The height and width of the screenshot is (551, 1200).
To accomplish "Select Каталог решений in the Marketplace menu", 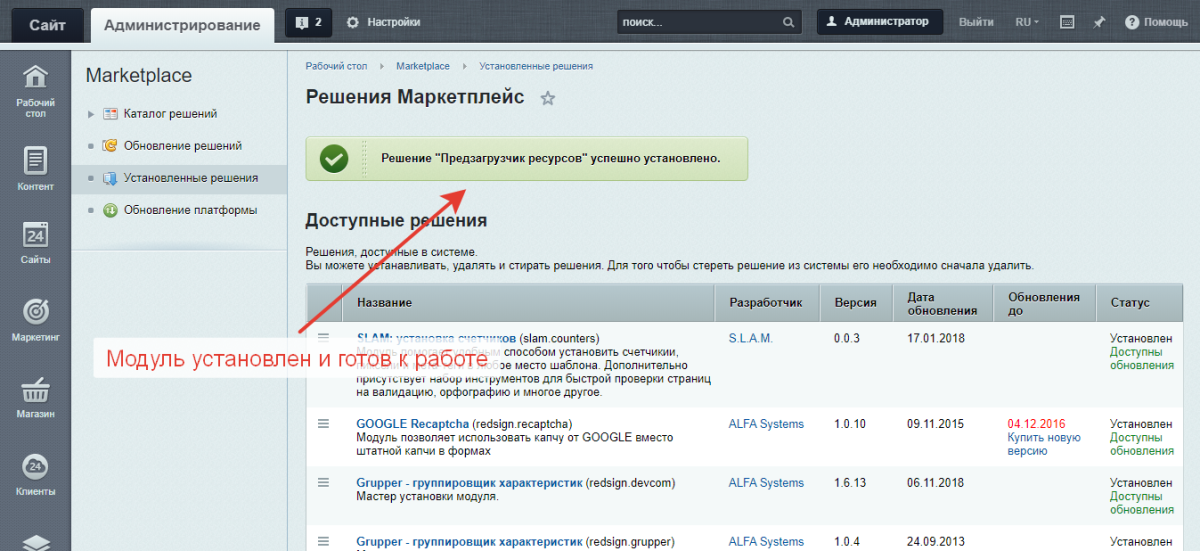I will 171,114.
